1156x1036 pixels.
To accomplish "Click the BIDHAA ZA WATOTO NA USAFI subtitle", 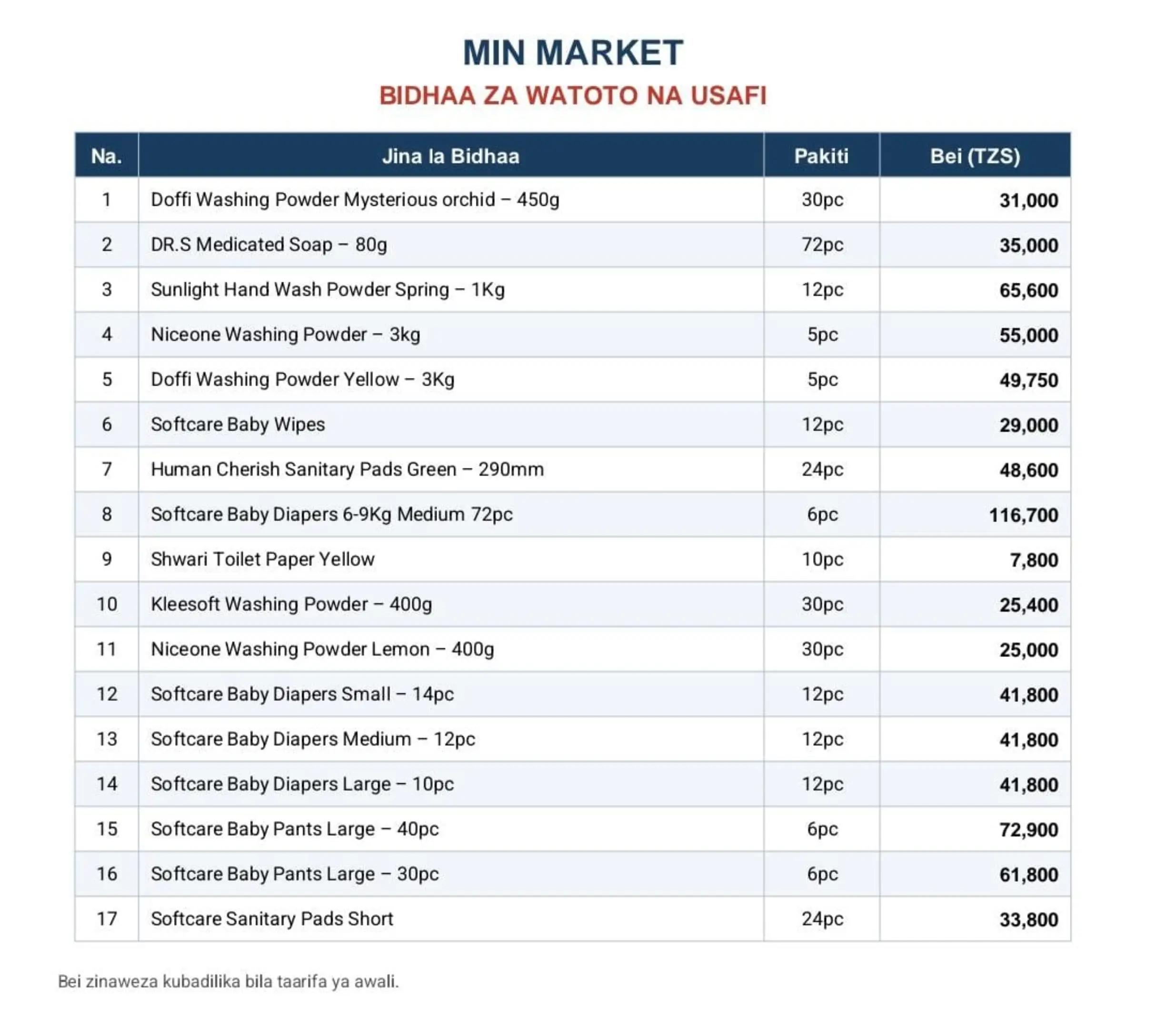I will click(573, 96).
